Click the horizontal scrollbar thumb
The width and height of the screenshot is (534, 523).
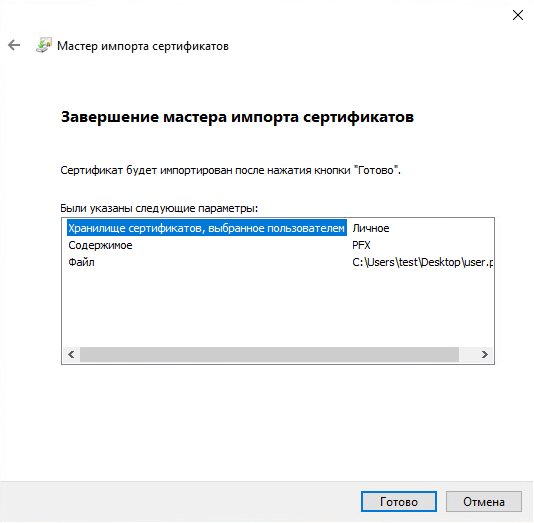(269, 354)
